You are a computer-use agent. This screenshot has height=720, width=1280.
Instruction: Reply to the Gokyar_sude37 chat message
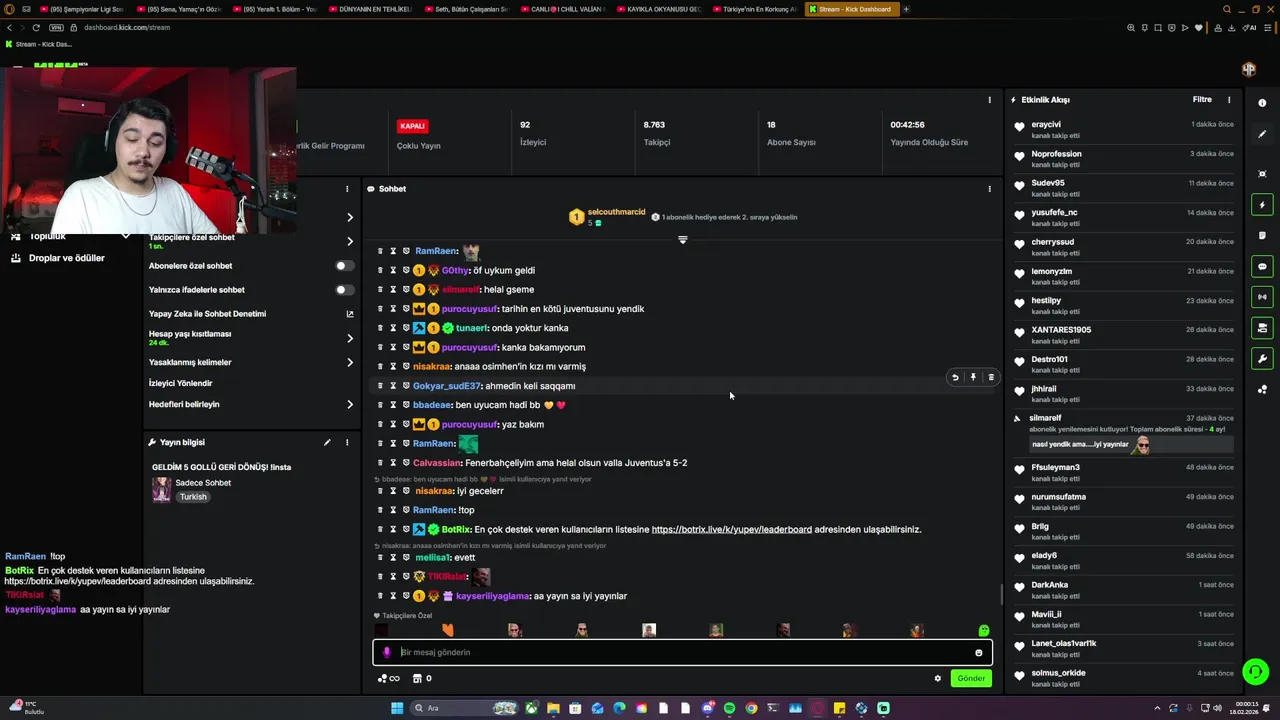click(x=955, y=377)
